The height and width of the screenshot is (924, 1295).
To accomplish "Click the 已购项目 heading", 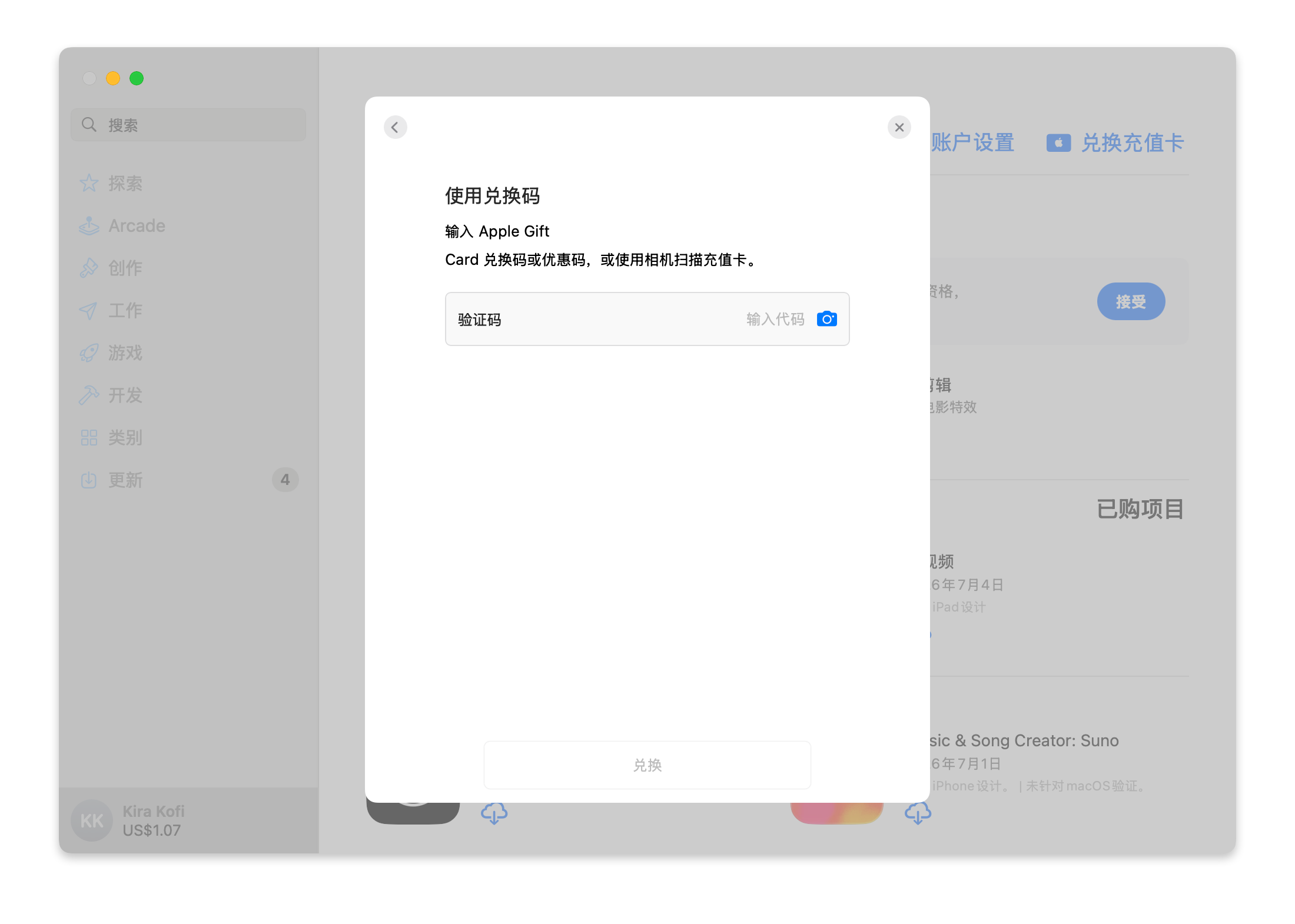I will pos(1140,509).
